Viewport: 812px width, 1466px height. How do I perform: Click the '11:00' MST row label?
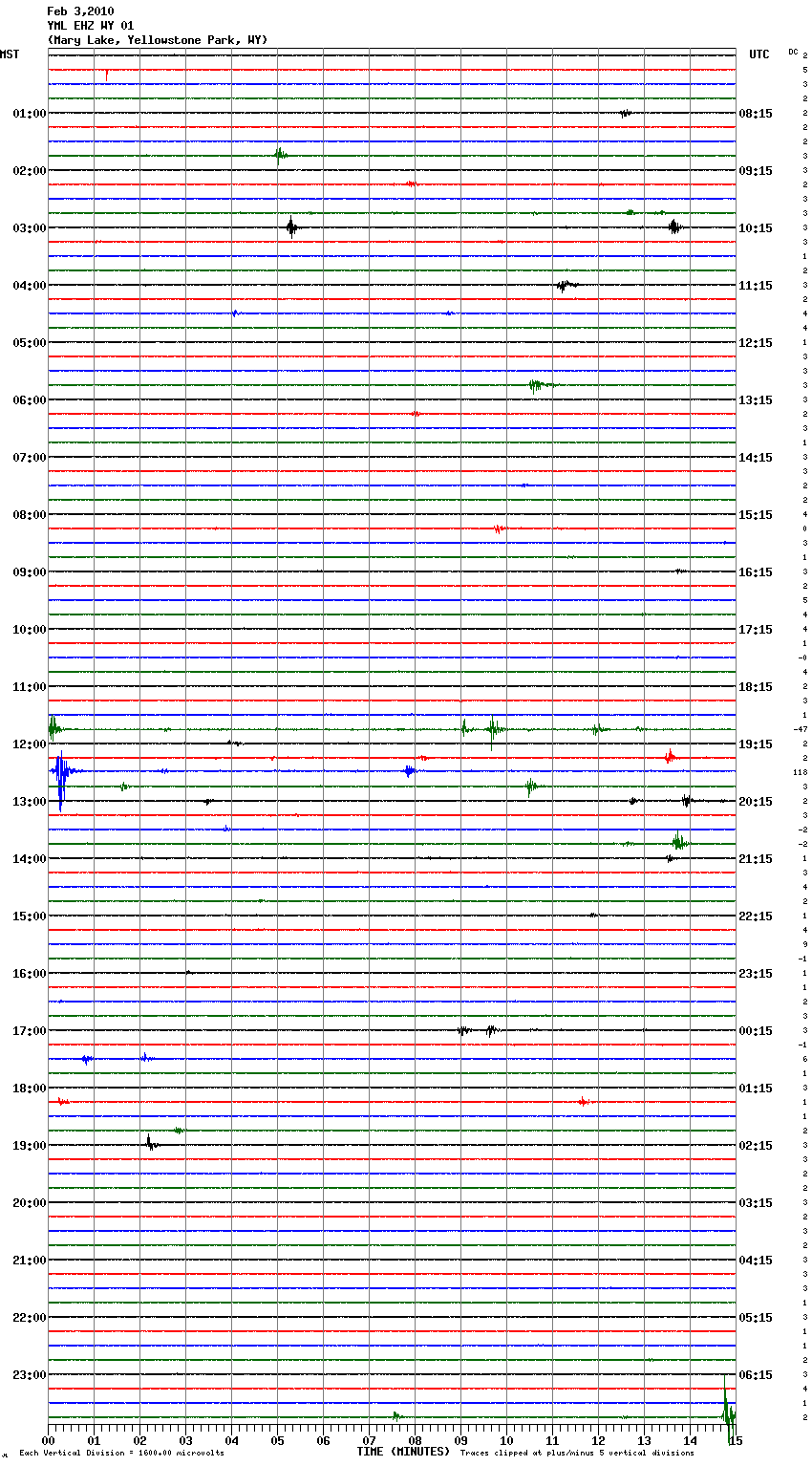[30, 687]
